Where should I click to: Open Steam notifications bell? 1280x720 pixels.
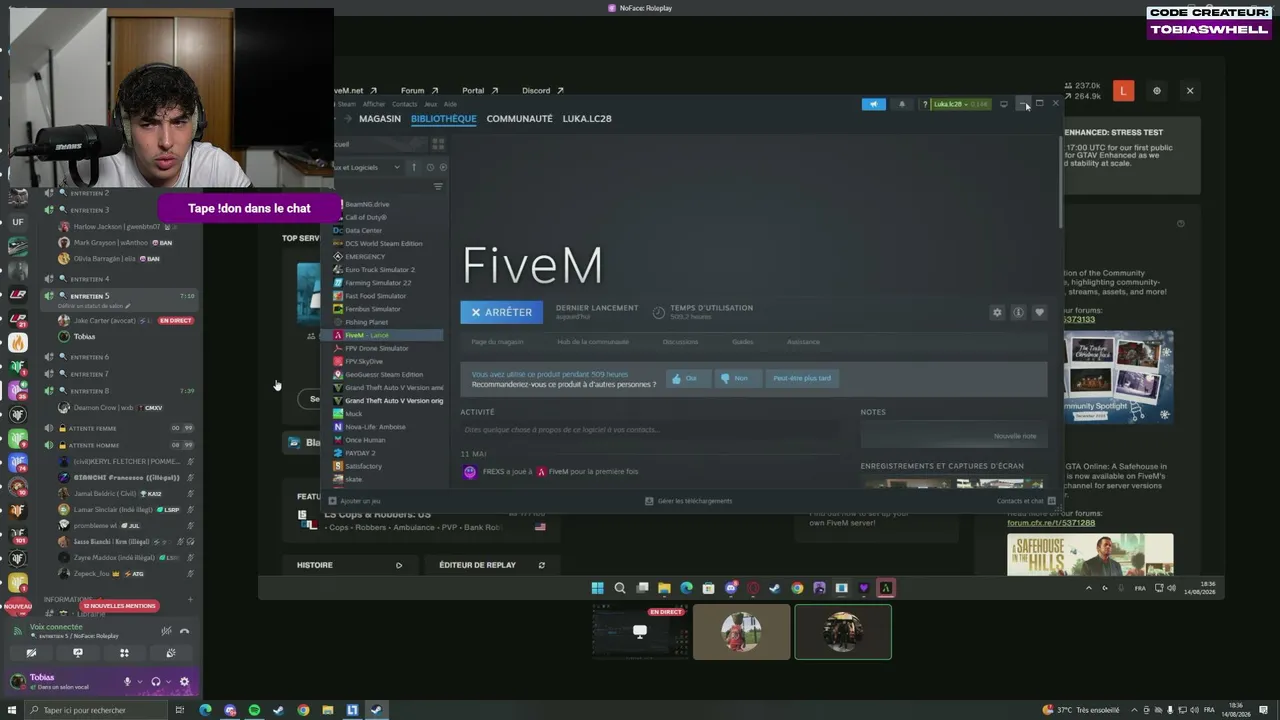(x=901, y=104)
